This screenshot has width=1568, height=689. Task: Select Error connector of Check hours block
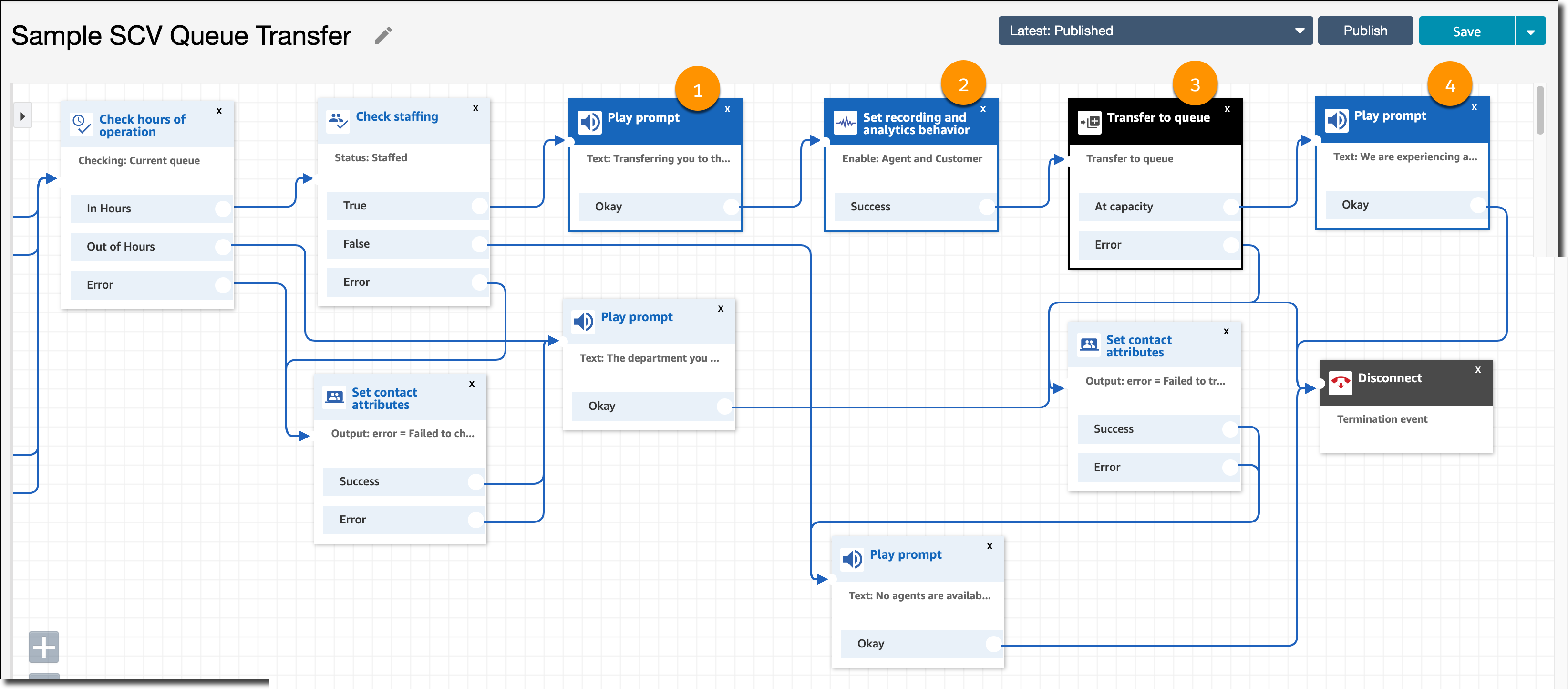coord(223,285)
